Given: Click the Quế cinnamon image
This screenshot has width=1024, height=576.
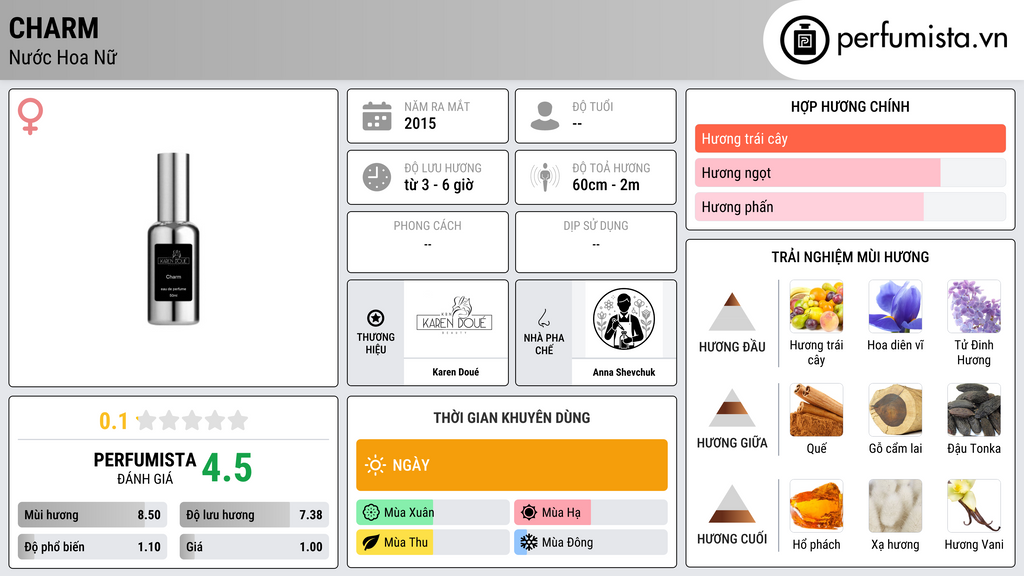Looking at the screenshot, I should 816,409.
